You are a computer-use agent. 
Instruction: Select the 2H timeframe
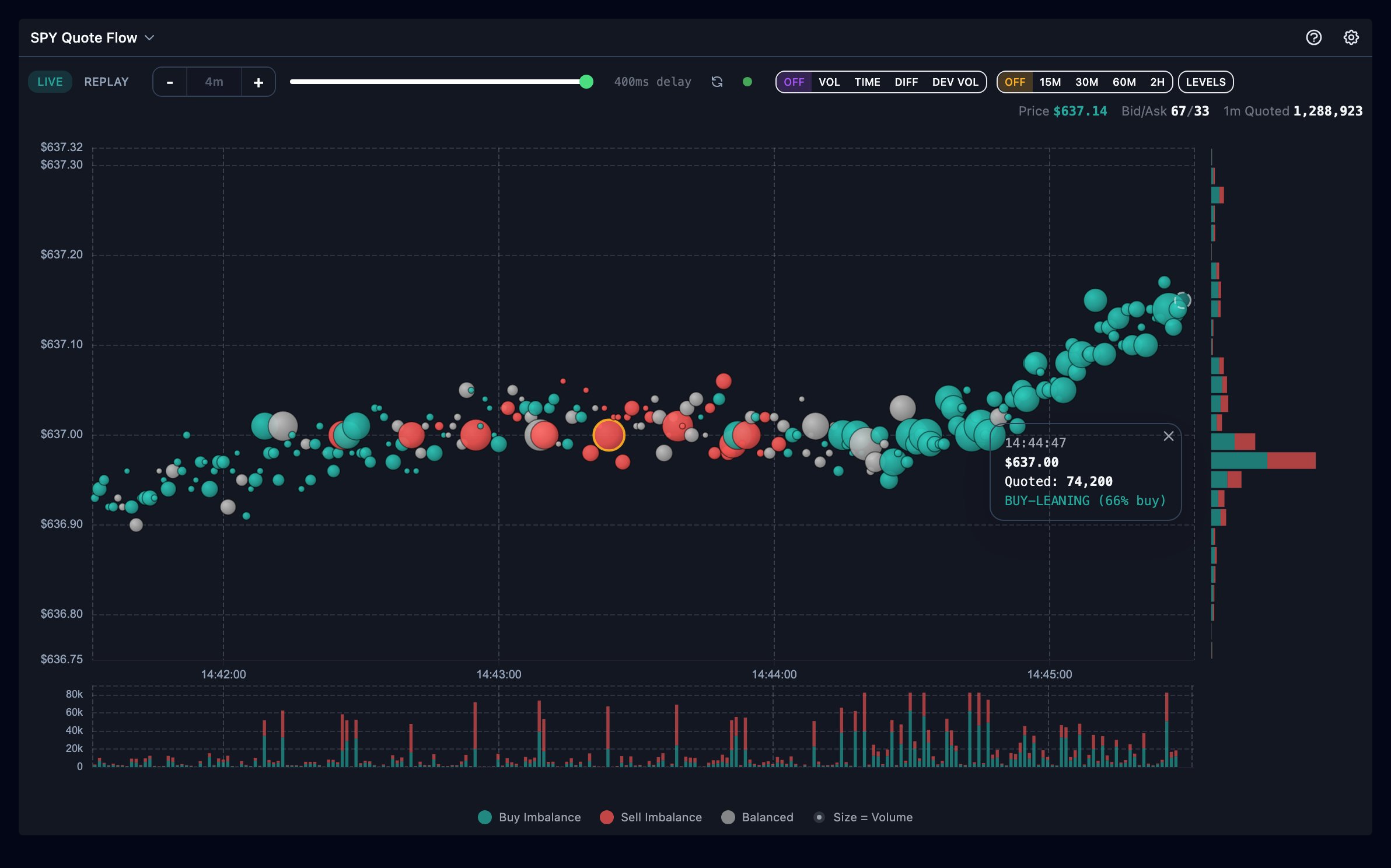(1157, 82)
